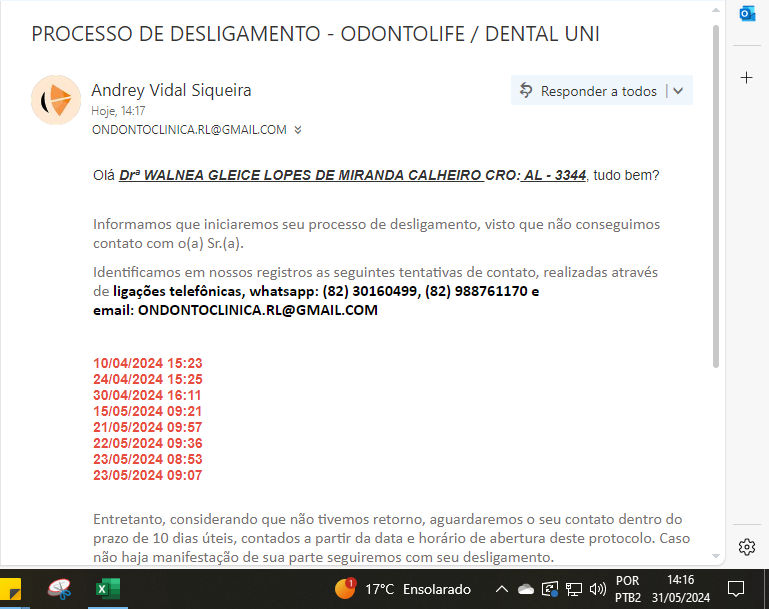769x609 pixels.
Task: Click the Hoje, 14:17 timestamp
Action: pyautogui.click(x=118, y=111)
